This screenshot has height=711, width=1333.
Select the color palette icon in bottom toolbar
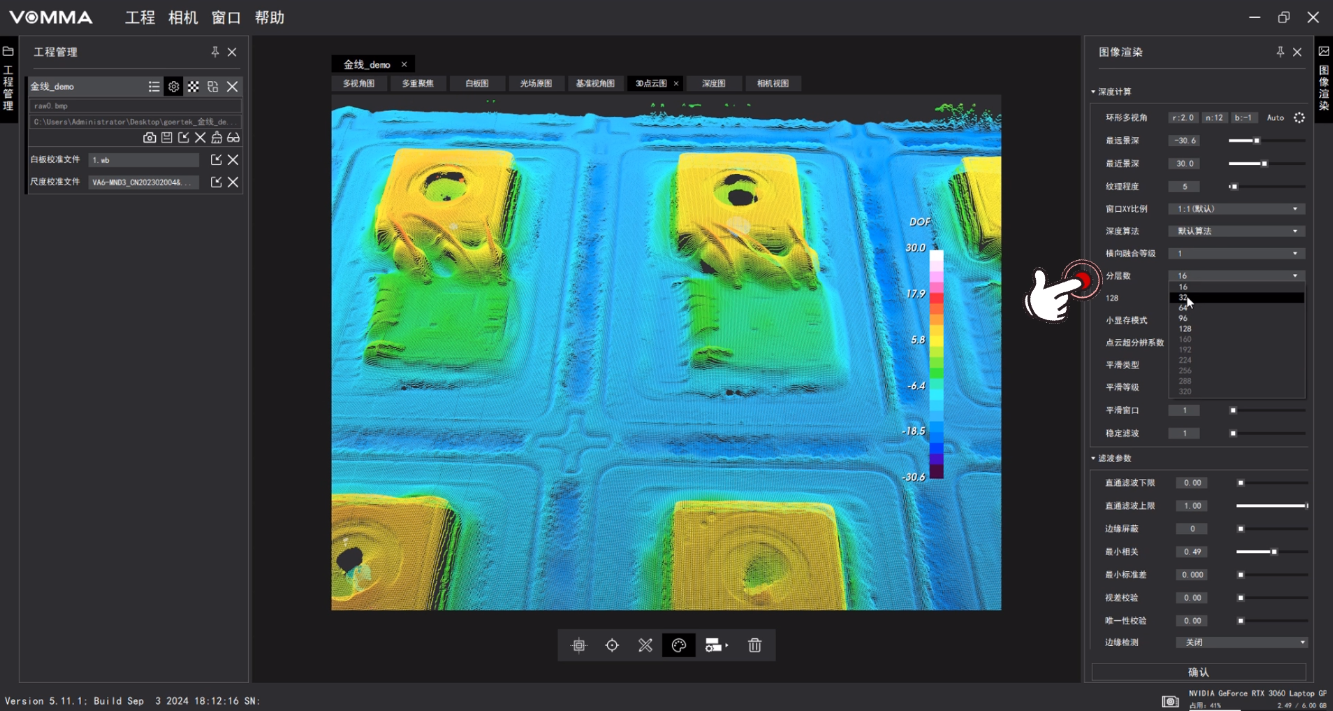679,646
